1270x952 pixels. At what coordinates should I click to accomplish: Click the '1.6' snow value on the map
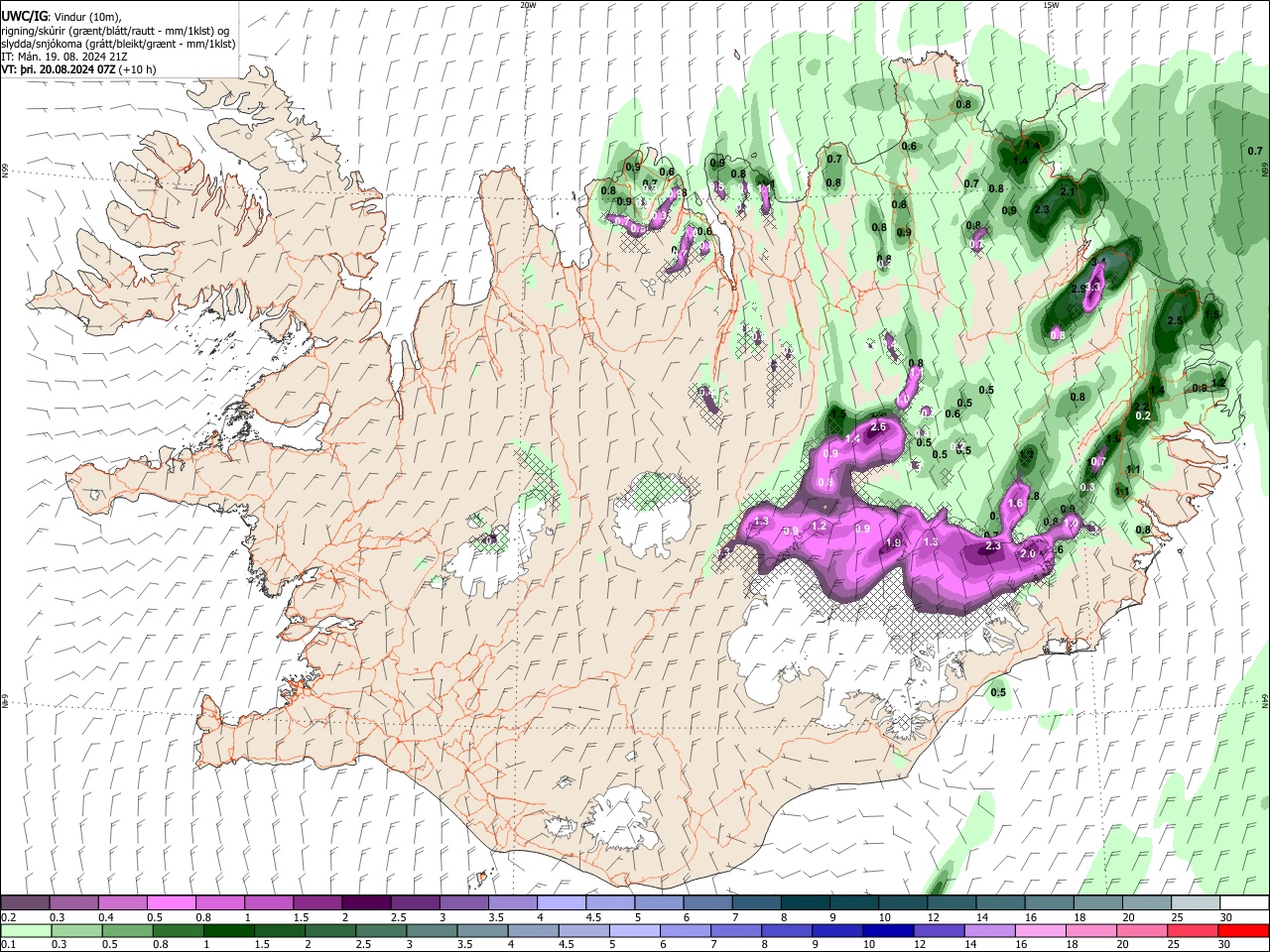(1015, 504)
